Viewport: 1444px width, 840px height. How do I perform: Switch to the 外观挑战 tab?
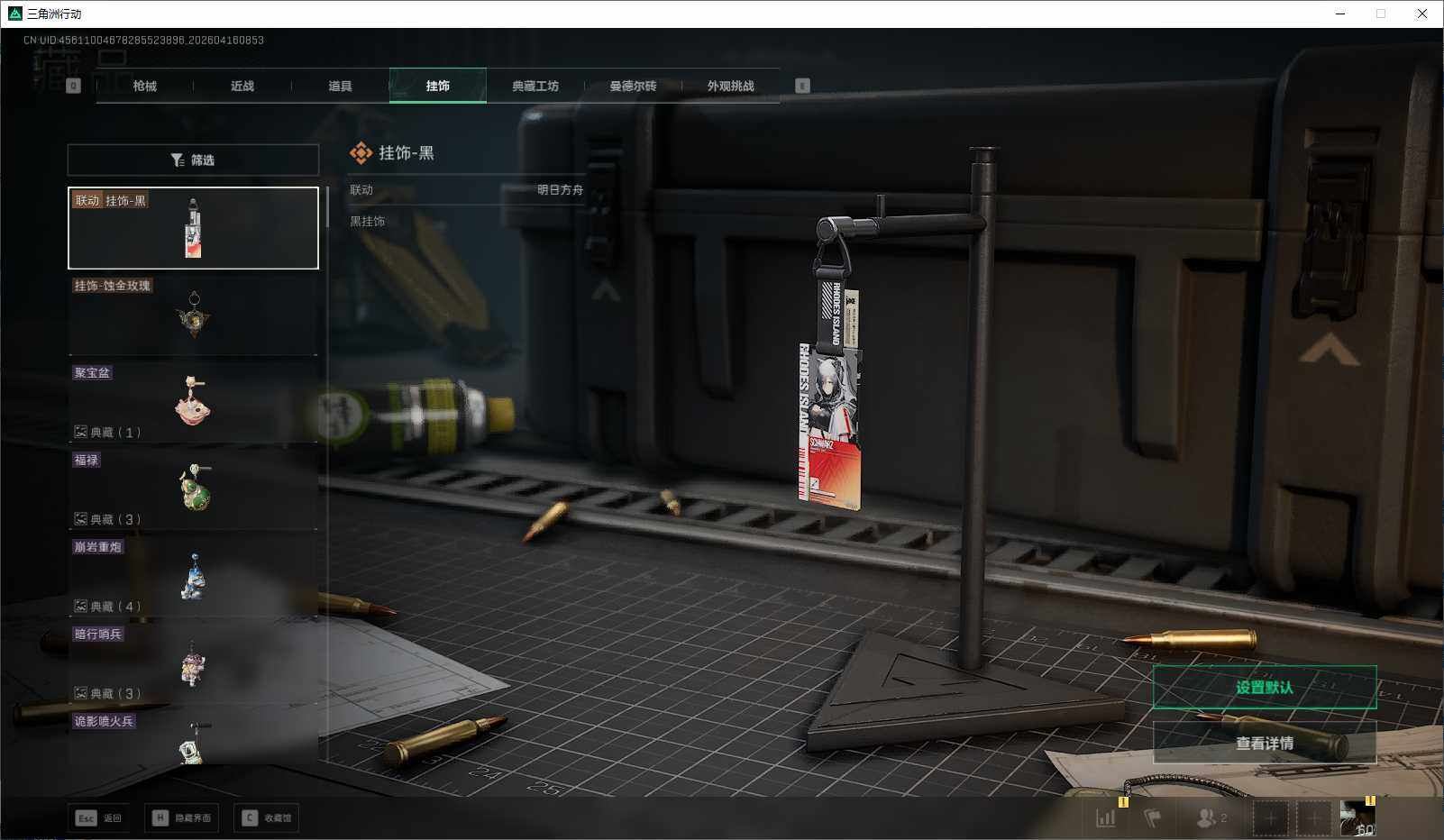tap(730, 86)
